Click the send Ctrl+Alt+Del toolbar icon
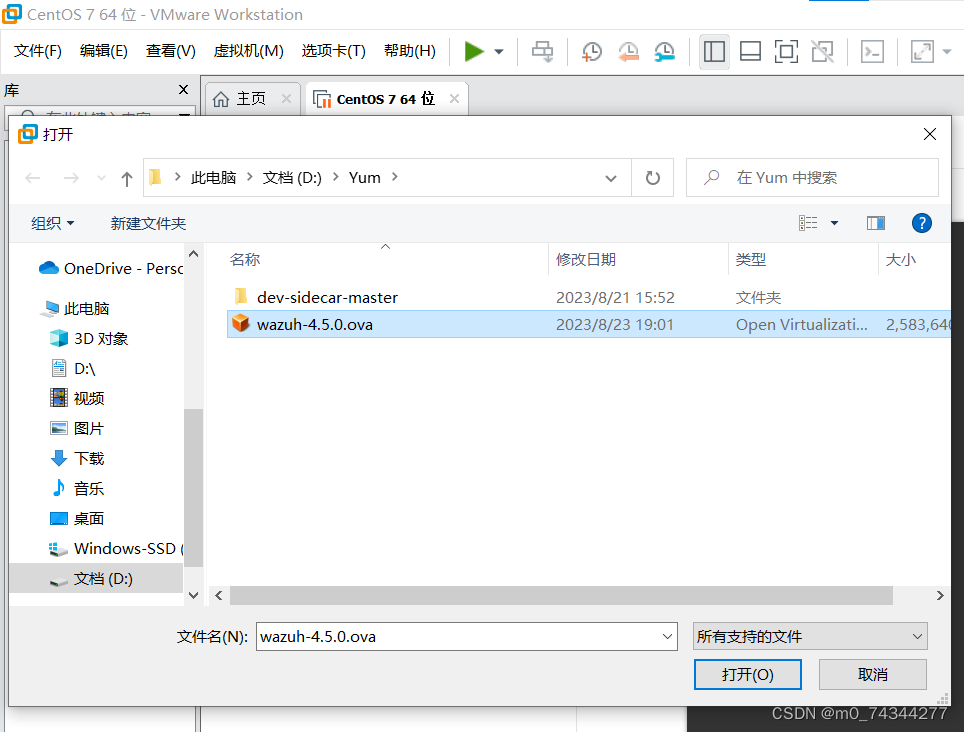 tap(542, 52)
